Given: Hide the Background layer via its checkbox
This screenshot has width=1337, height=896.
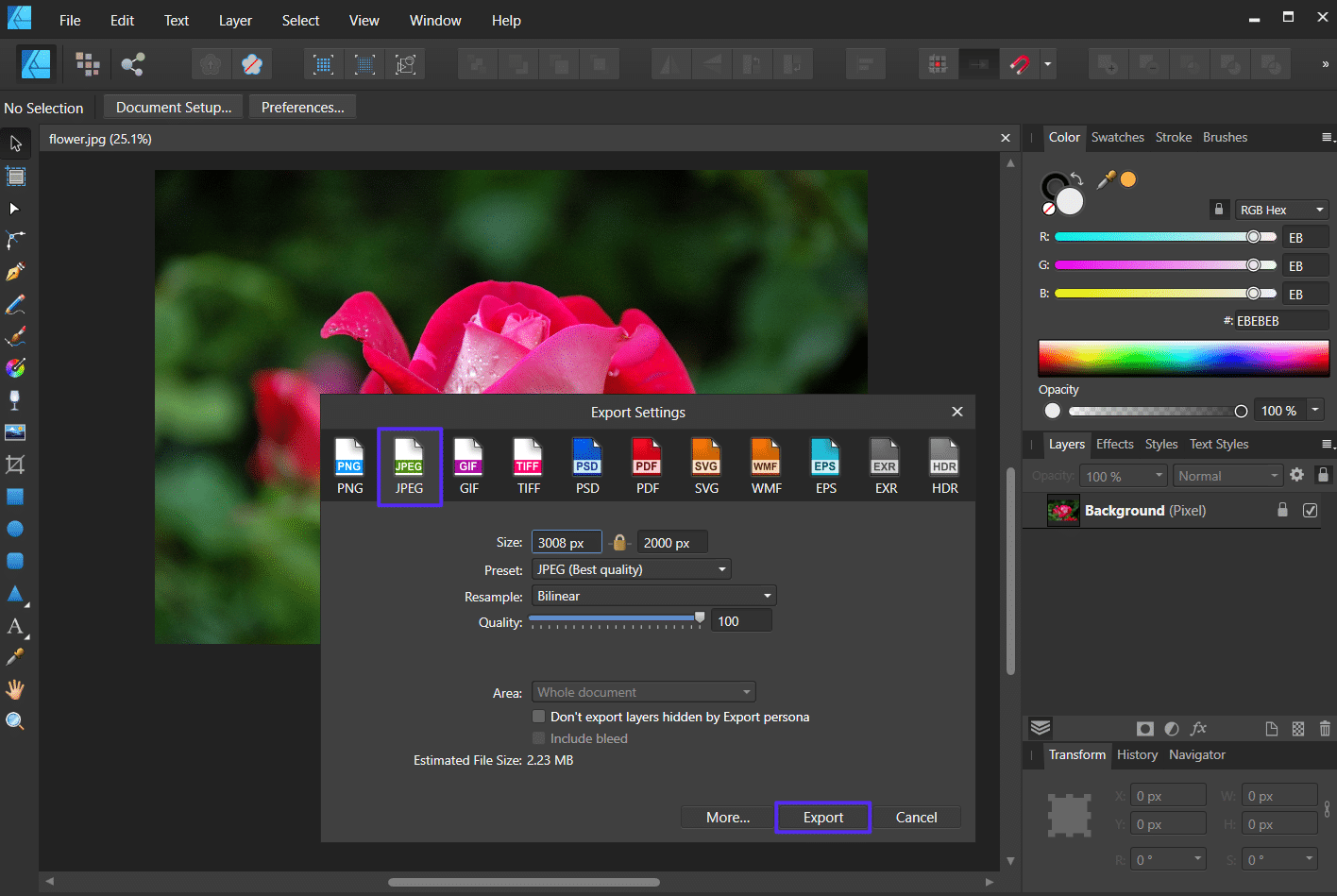Looking at the screenshot, I should coord(1310,510).
